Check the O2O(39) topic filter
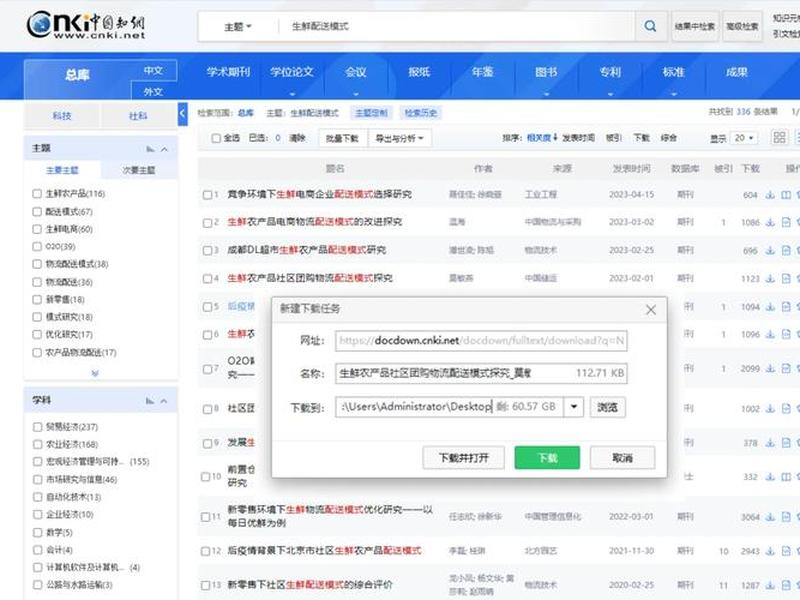The width and height of the screenshot is (800, 600). click(x=37, y=246)
